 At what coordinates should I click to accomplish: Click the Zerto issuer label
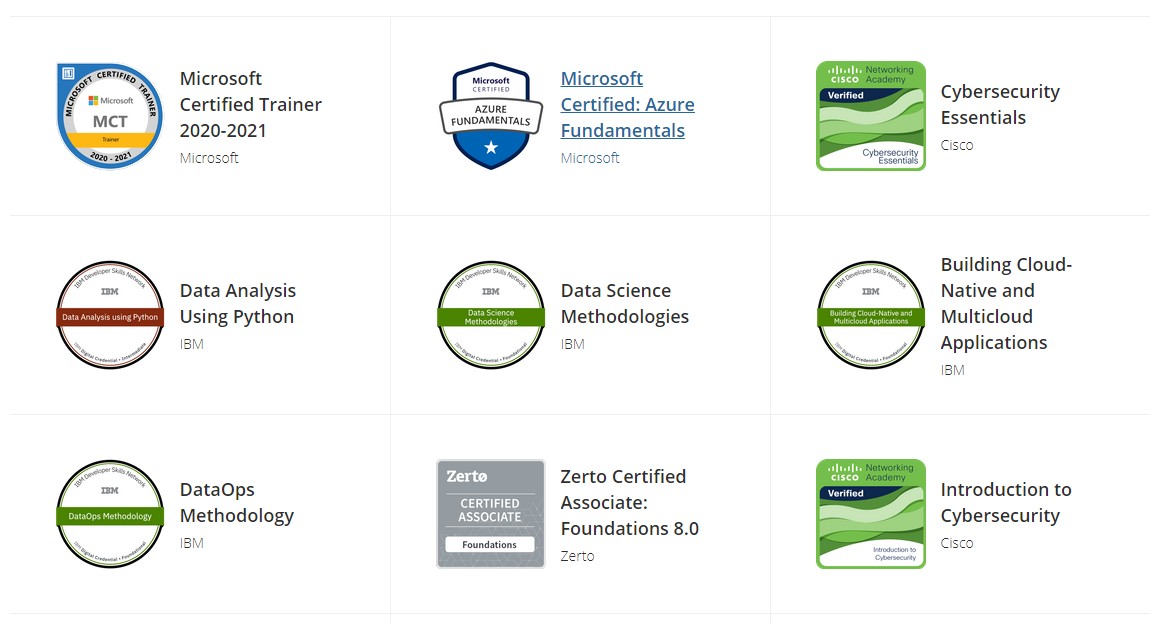577,556
